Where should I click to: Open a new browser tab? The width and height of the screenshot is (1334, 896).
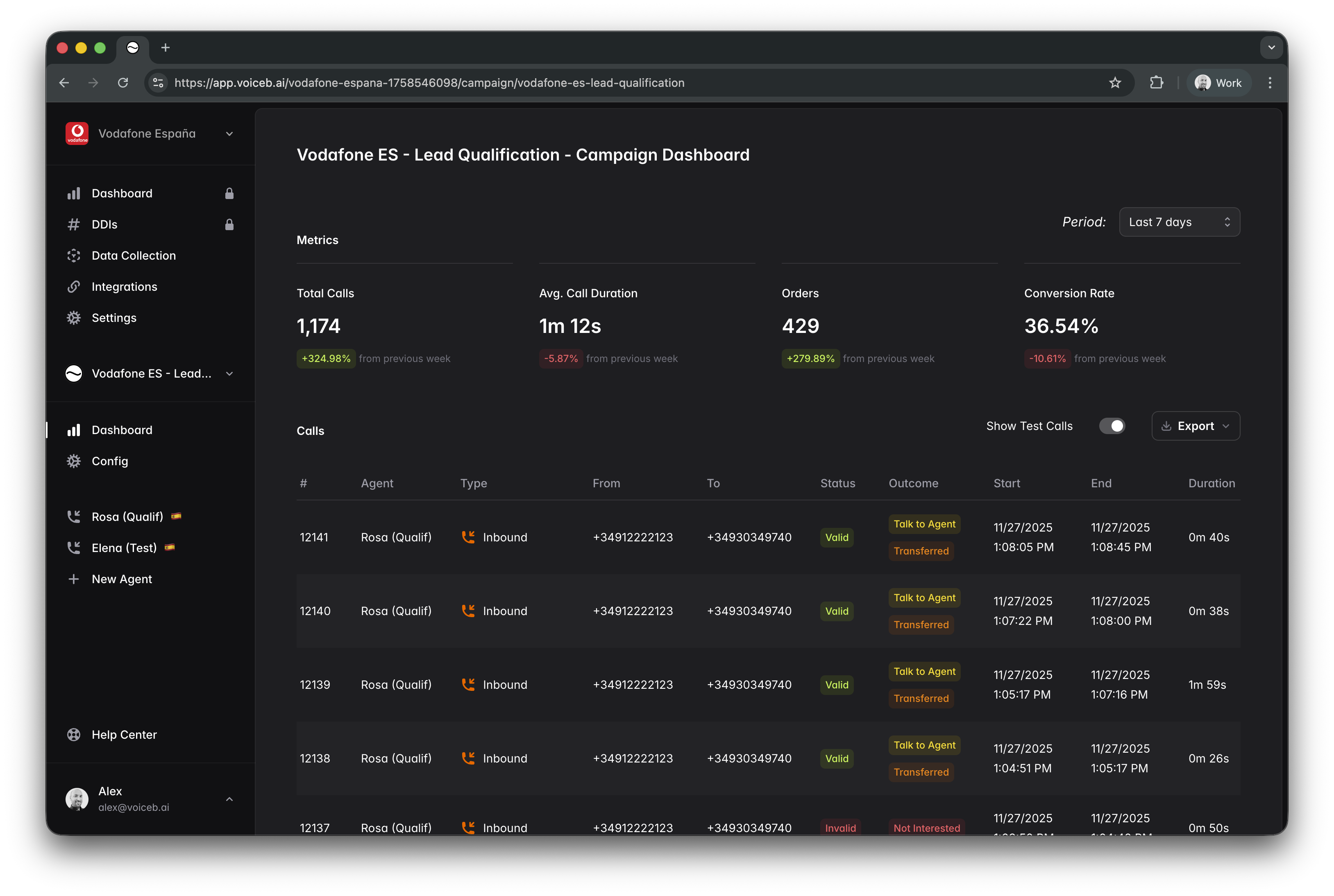[165, 48]
